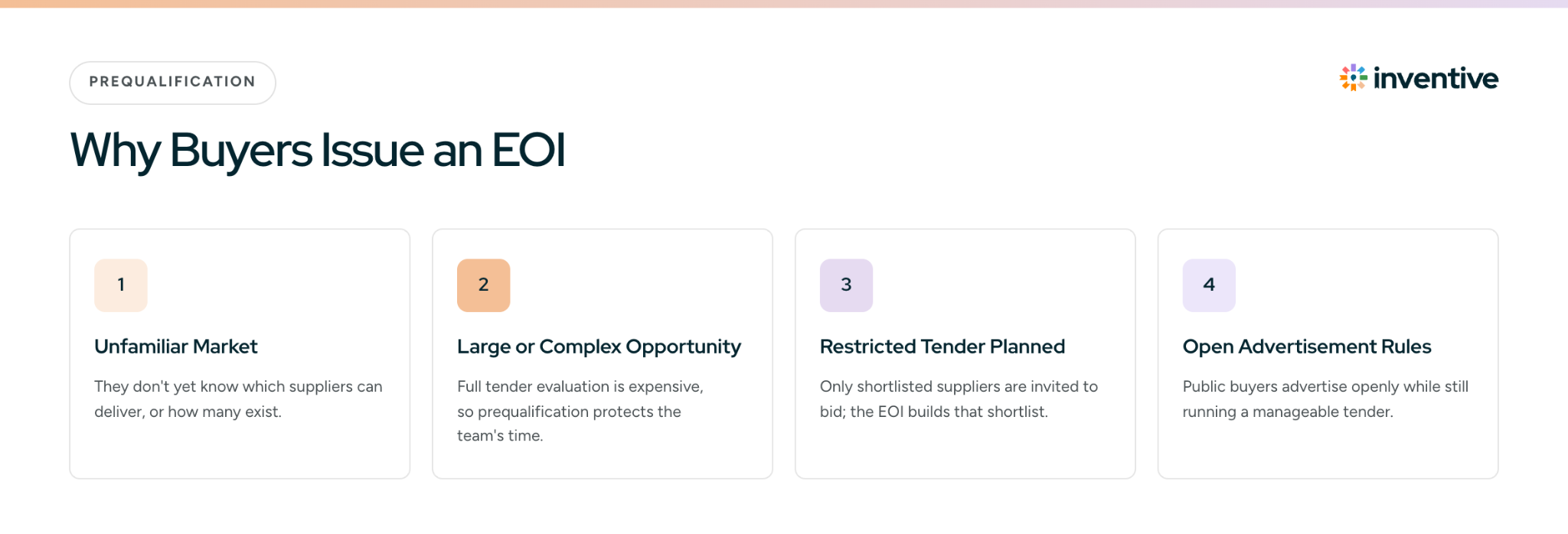Click the number 1 badge
The image size is (1568, 534).
tap(121, 285)
